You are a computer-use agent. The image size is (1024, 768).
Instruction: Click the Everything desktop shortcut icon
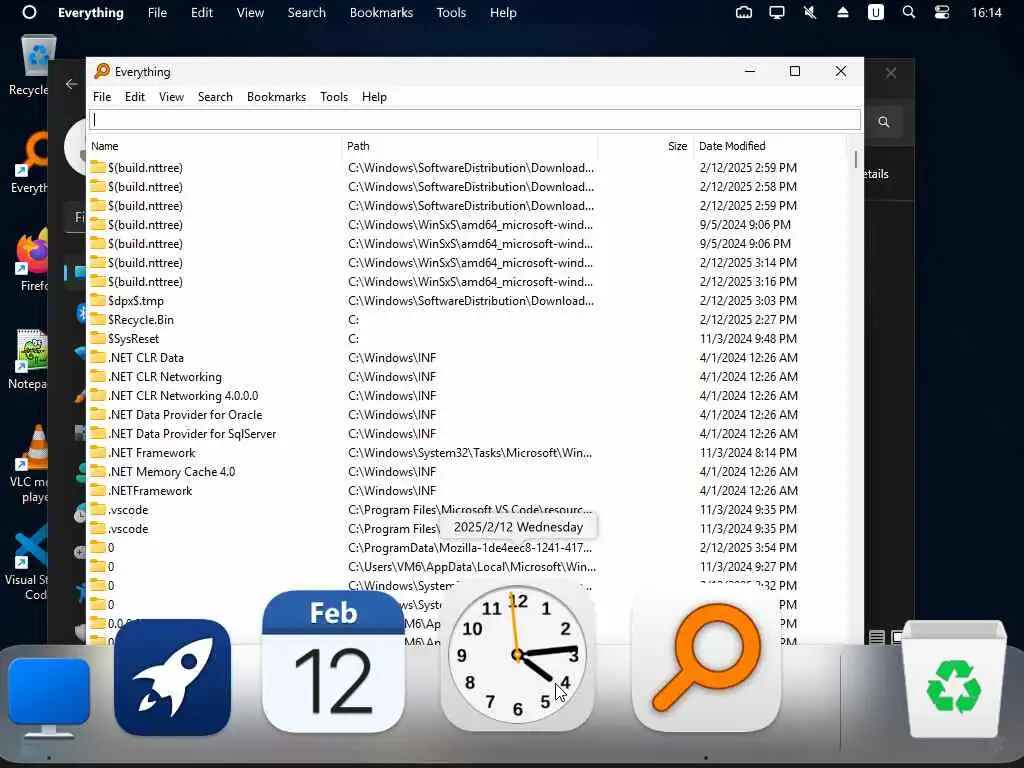[30, 163]
